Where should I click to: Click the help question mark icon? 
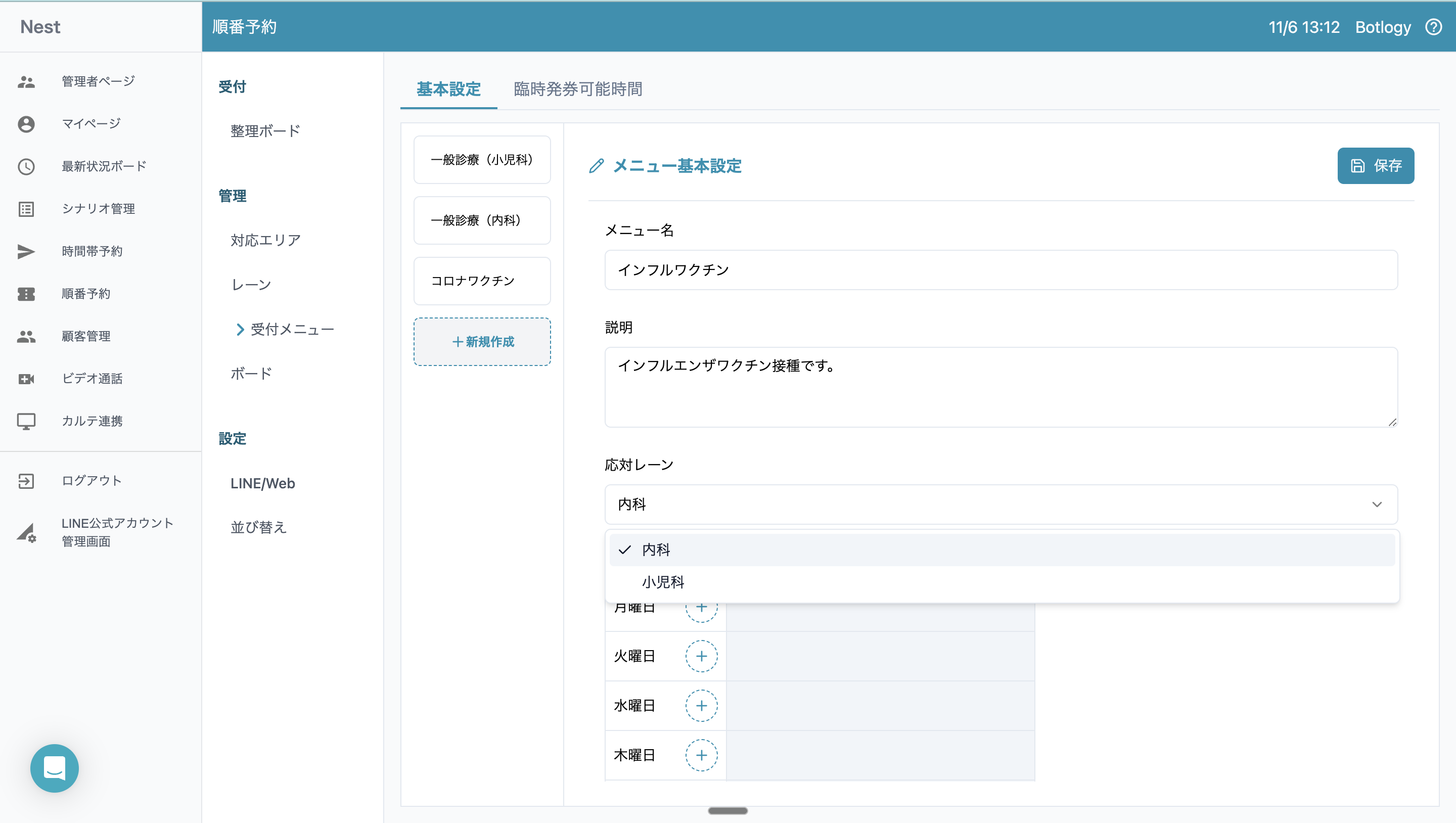click(x=1433, y=27)
